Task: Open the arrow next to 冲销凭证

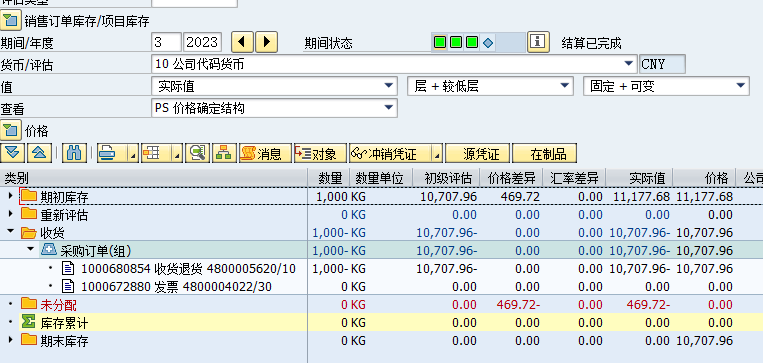Action: pos(437,154)
